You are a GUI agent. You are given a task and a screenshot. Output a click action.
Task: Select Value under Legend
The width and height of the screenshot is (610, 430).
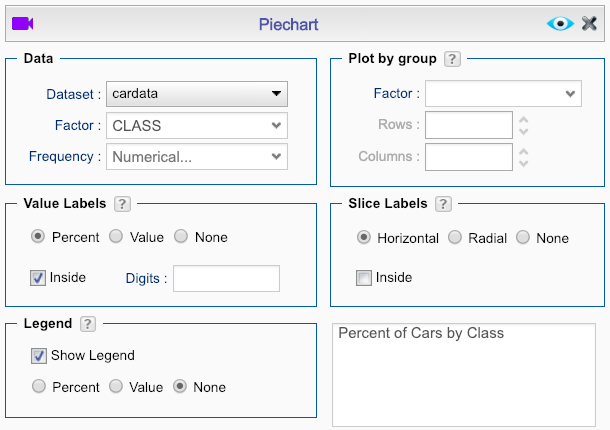point(116,386)
